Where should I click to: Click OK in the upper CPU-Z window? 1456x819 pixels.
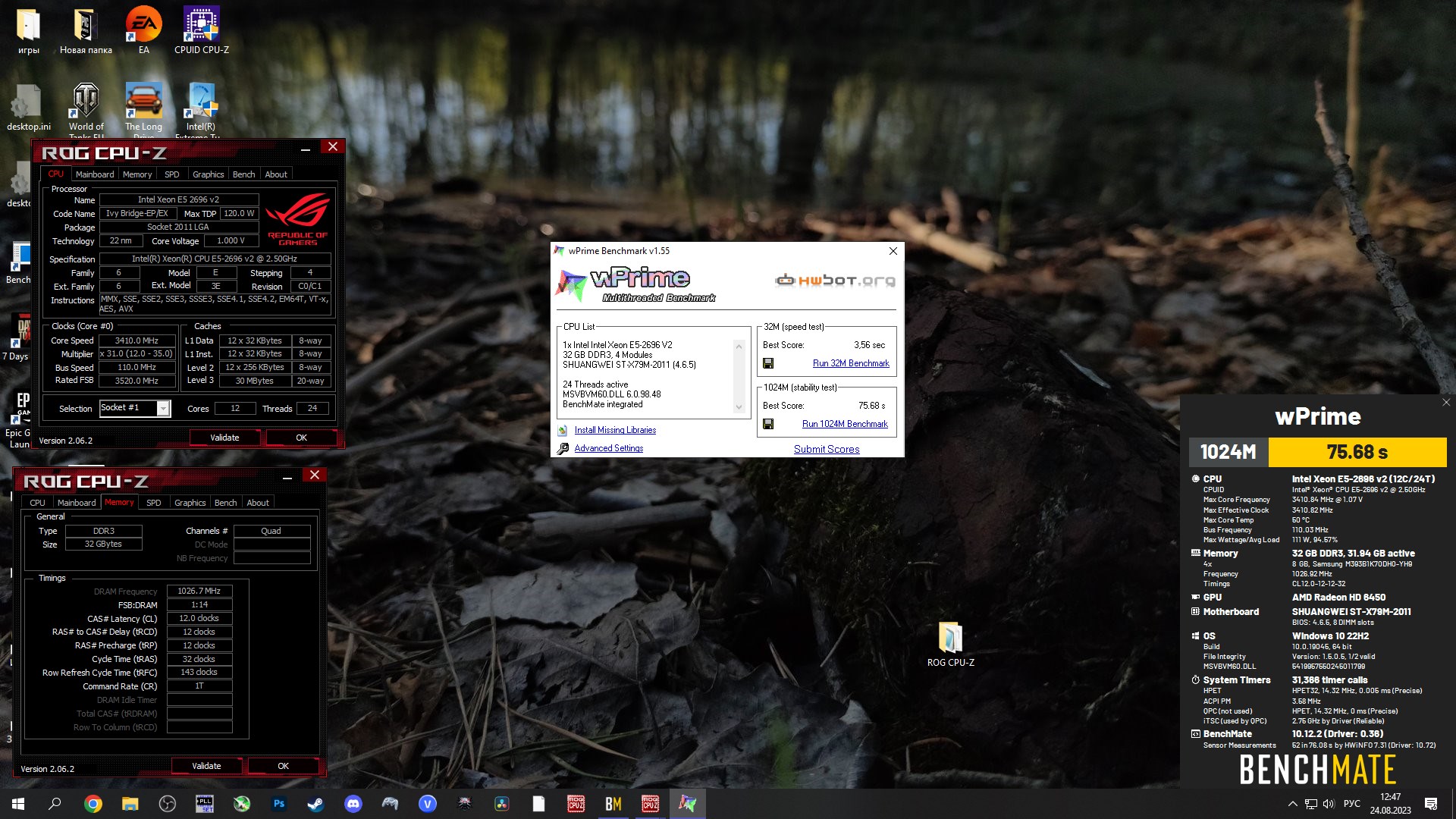pyautogui.click(x=301, y=438)
